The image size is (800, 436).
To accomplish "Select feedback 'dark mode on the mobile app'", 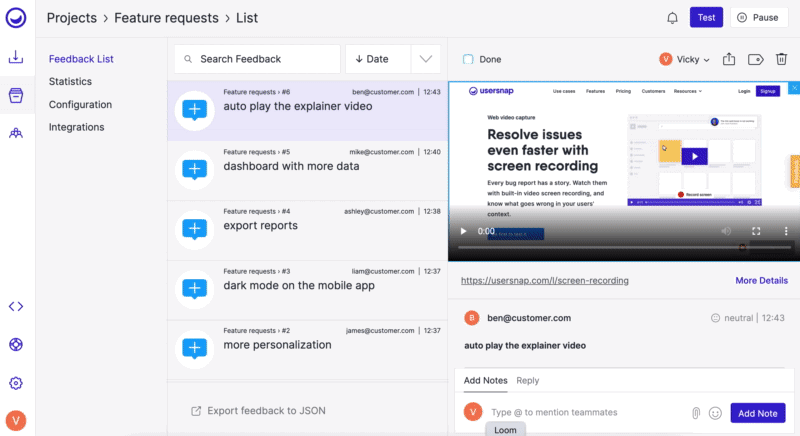I will (308, 290).
